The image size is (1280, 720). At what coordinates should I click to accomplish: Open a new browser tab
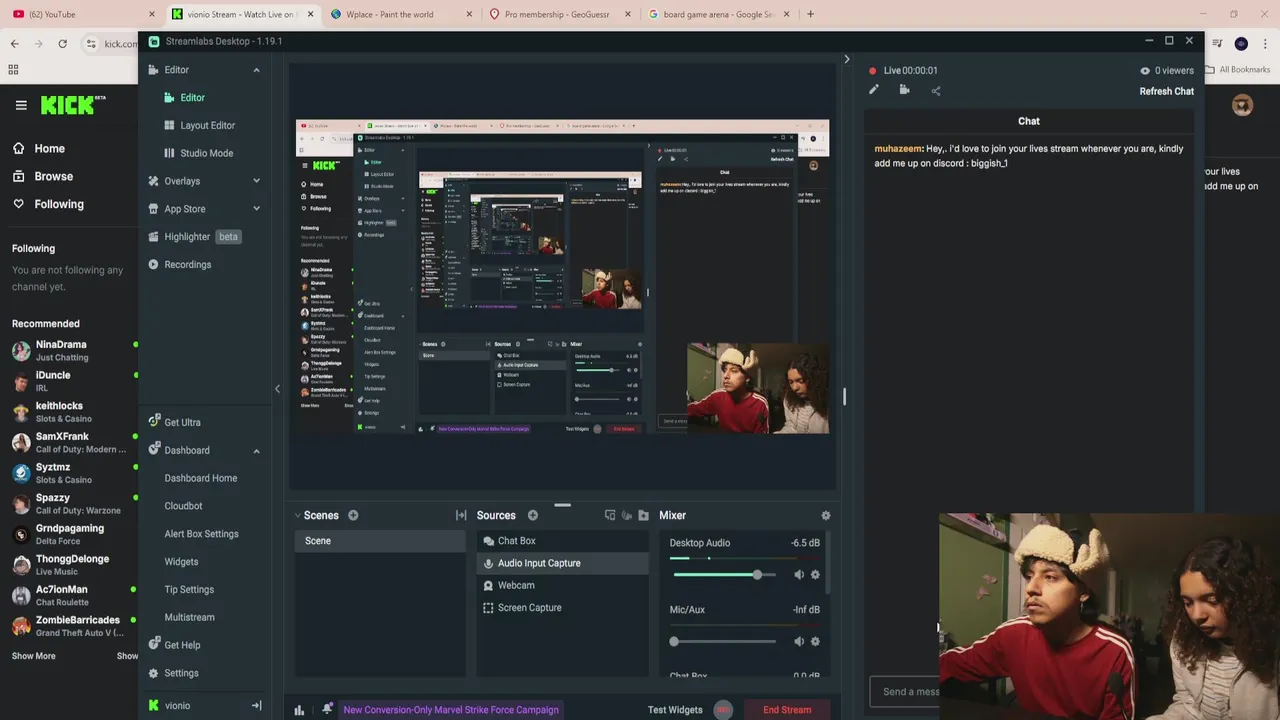point(810,14)
